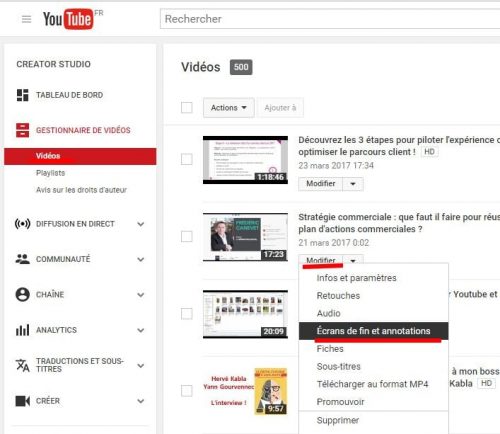Select checkbox for the Découvrez les 3 étapes video
500x434 pixels.
(x=187, y=159)
